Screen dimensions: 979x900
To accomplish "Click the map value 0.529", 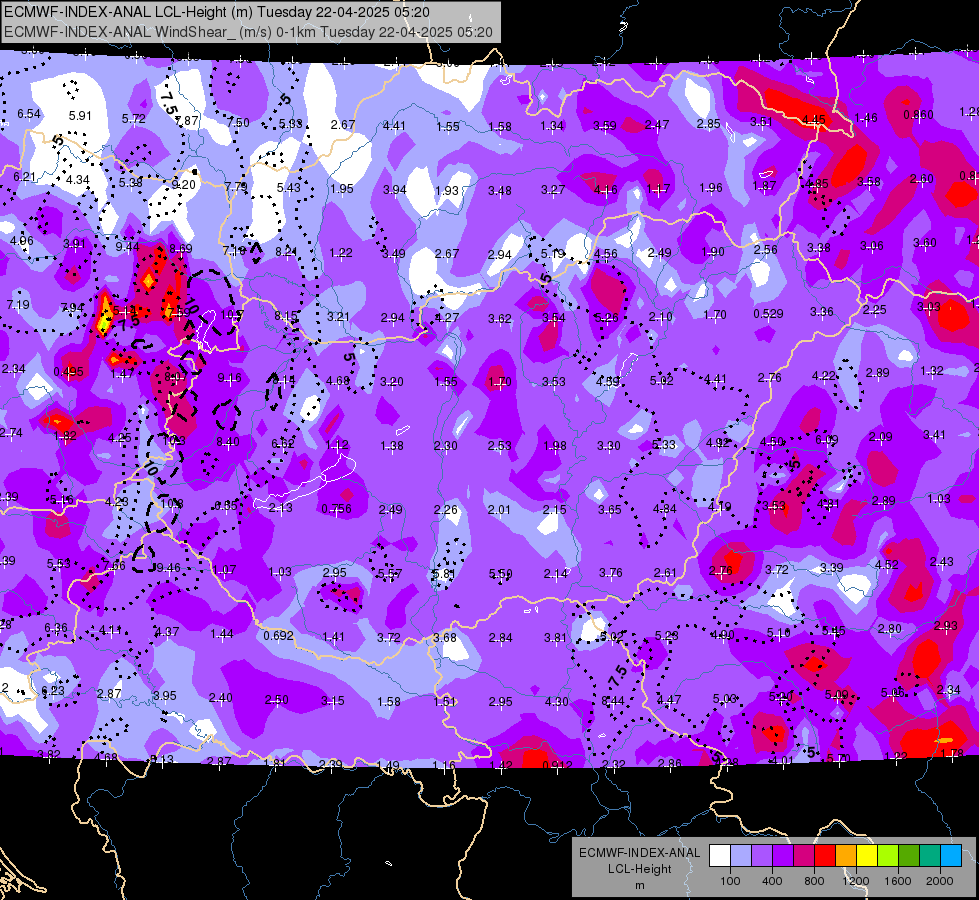I will 769,313.
